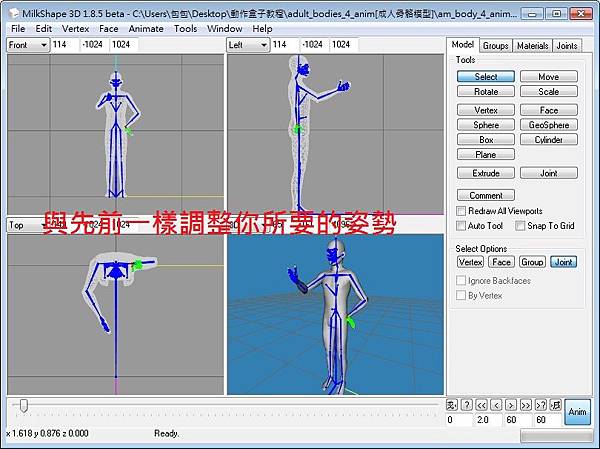
Task: Choose the Face tool in Tools group
Action: click(x=549, y=110)
